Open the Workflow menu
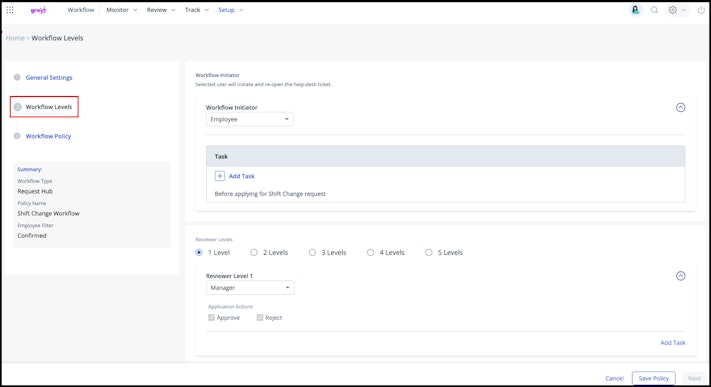 tap(81, 10)
